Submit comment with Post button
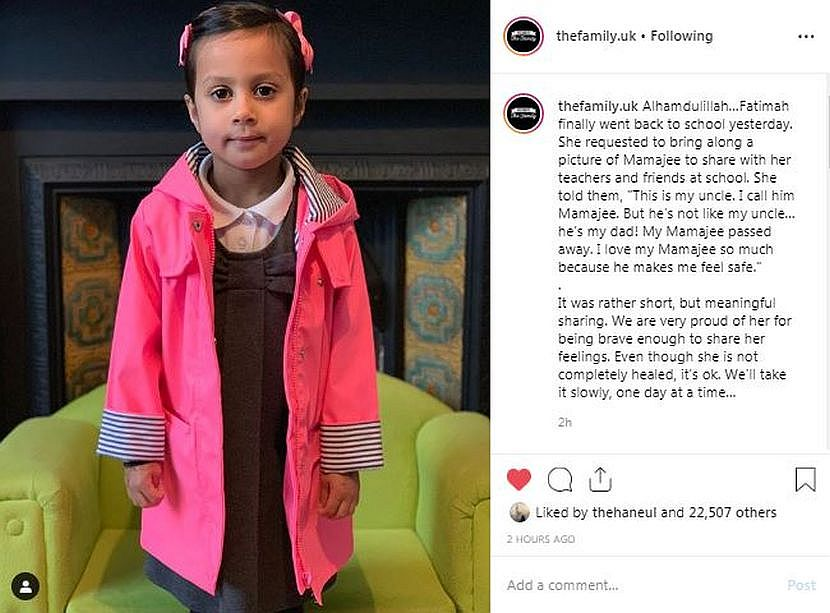Viewport: 830px width, 613px height. coord(801,585)
